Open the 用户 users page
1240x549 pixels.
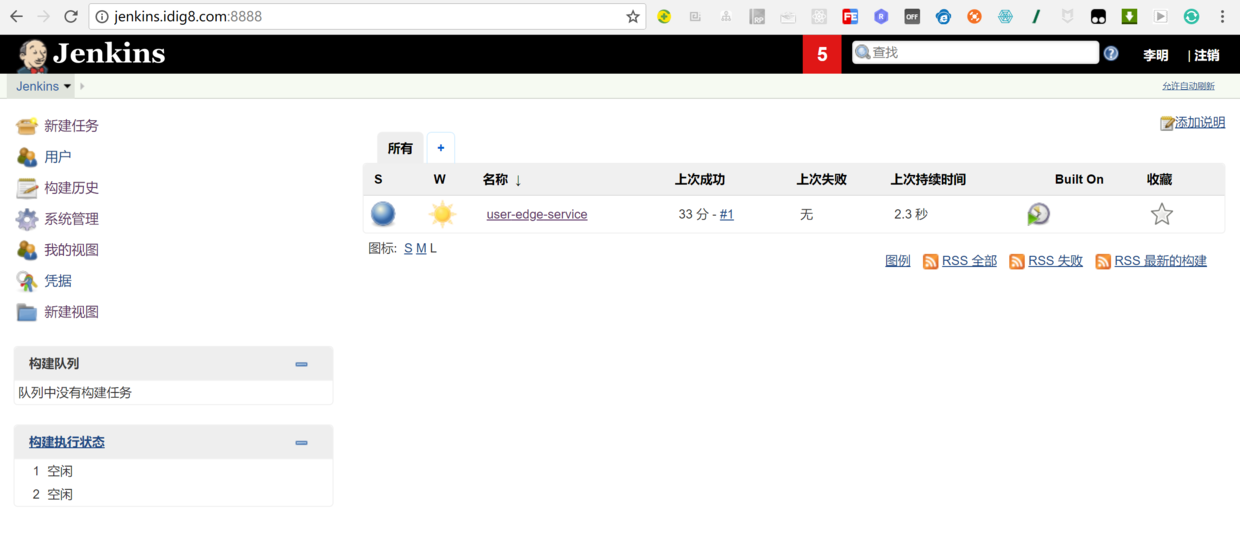pyautogui.click(x=58, y=157)
